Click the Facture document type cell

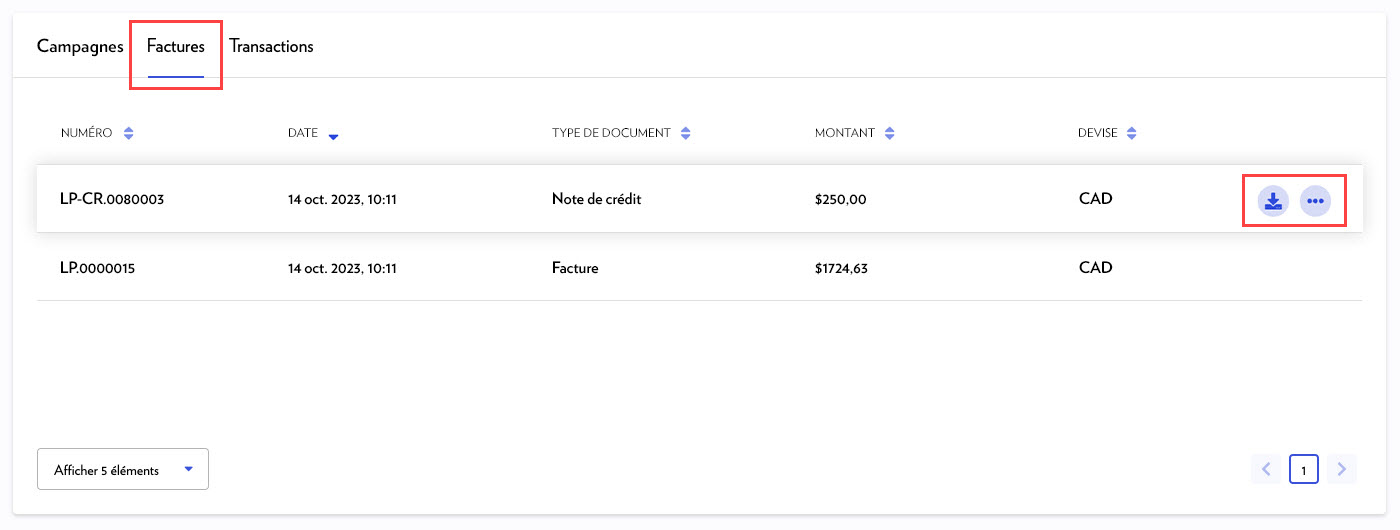pos(575,268)
